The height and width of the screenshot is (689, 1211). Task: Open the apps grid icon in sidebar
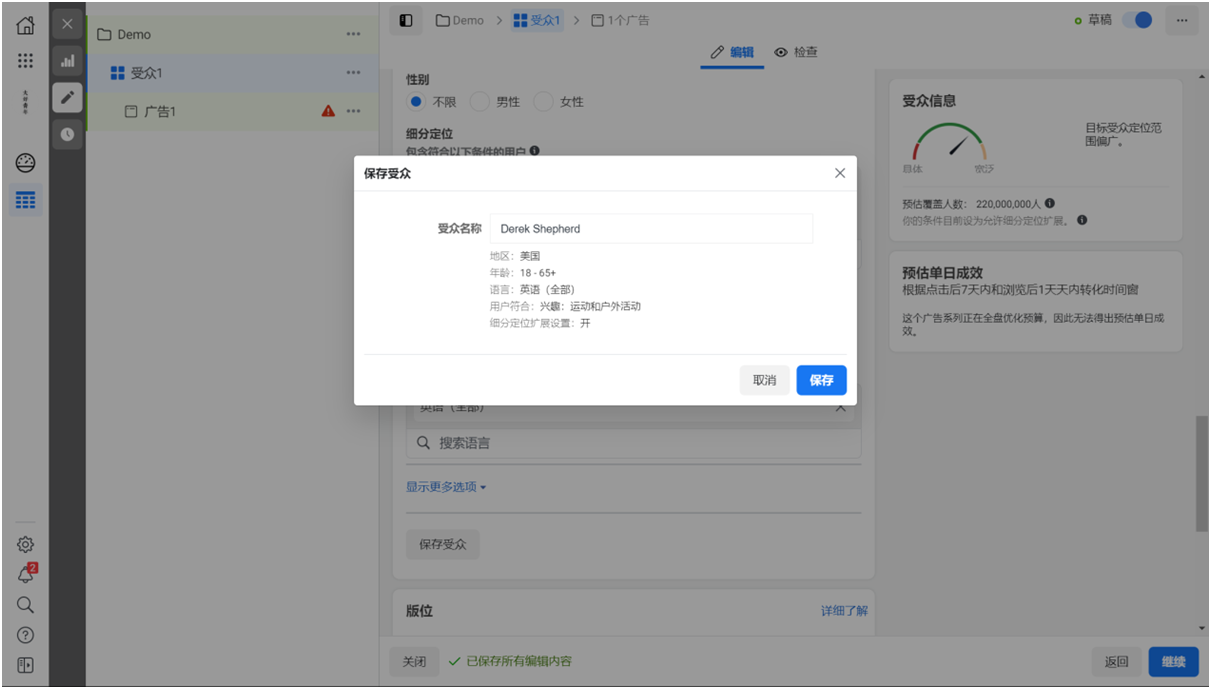coord(25,61)
